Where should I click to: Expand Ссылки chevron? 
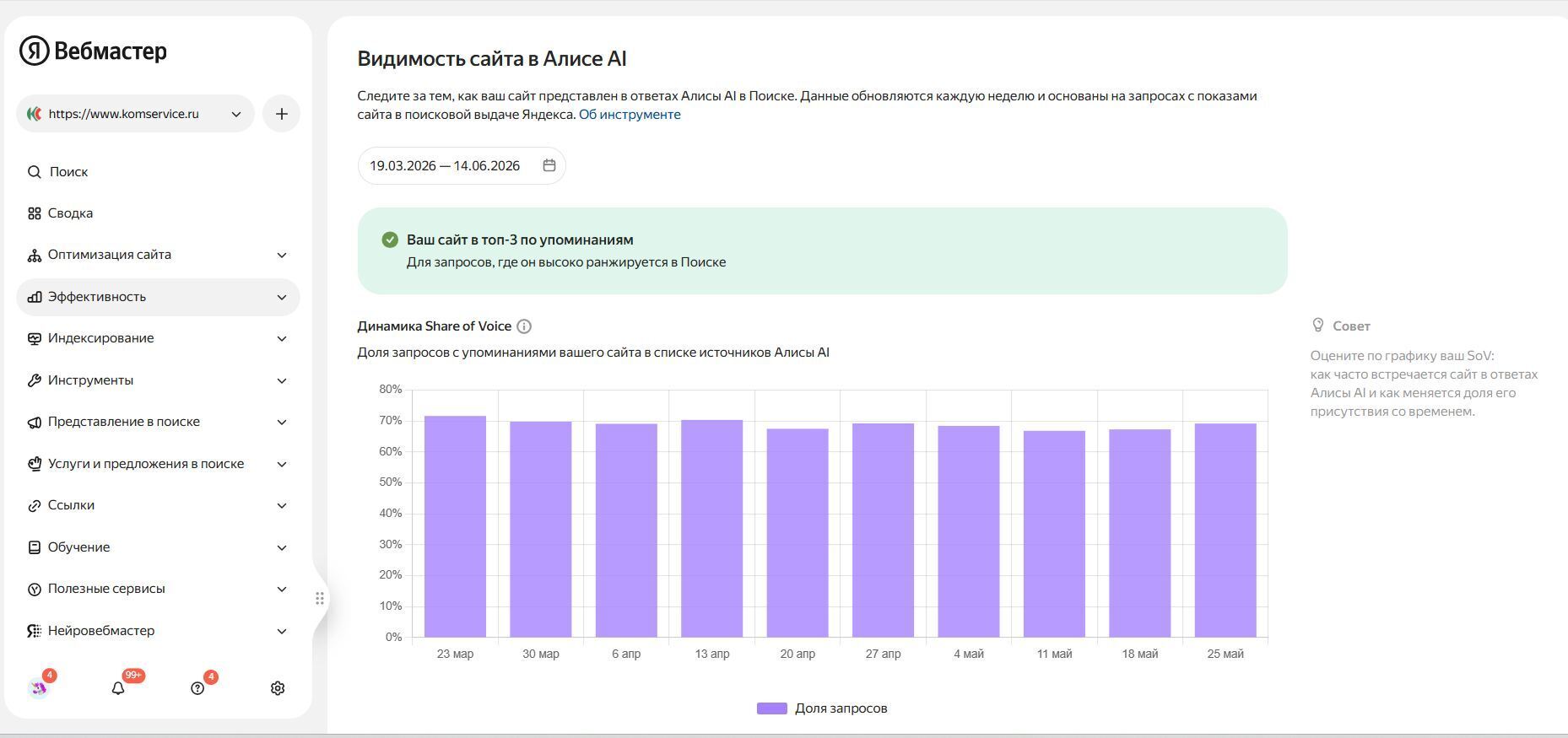point(282,505)
